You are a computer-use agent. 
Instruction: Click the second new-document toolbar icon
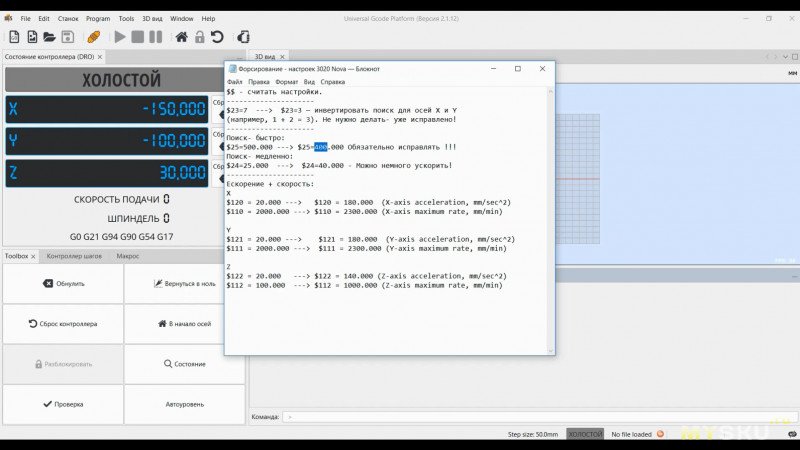click(32, 37)
